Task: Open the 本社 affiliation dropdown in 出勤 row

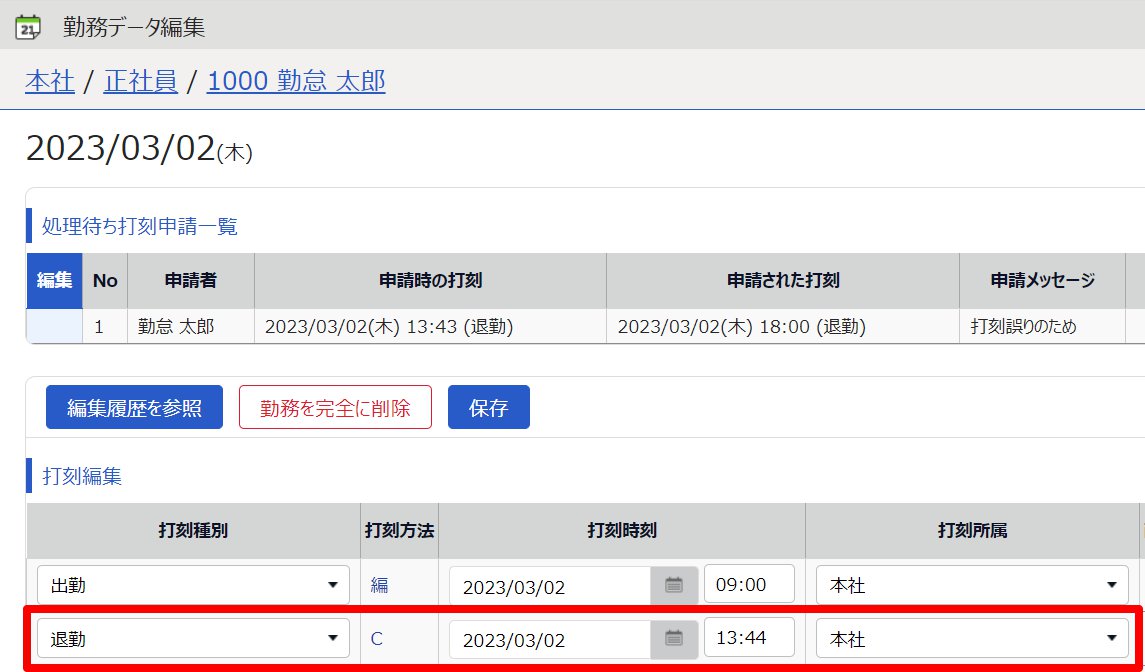Action: pos(972,585)
